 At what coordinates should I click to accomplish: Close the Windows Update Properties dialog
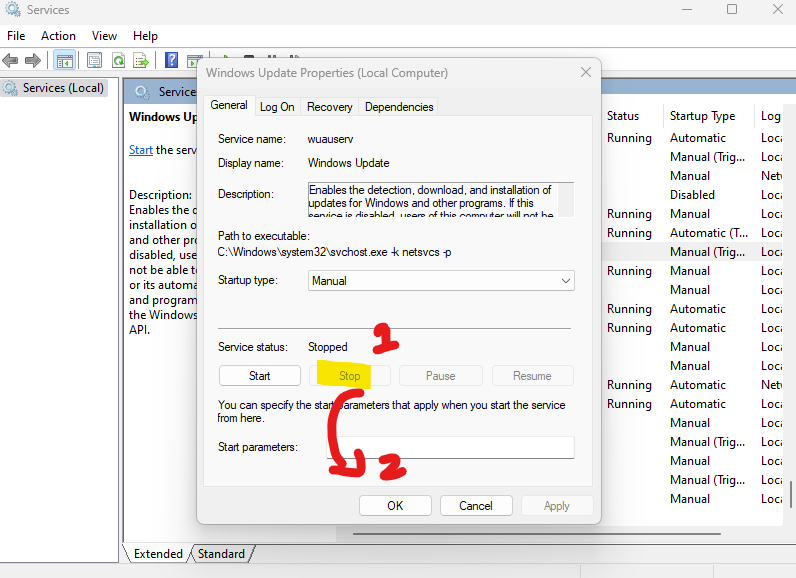click(x=586, y=73)
